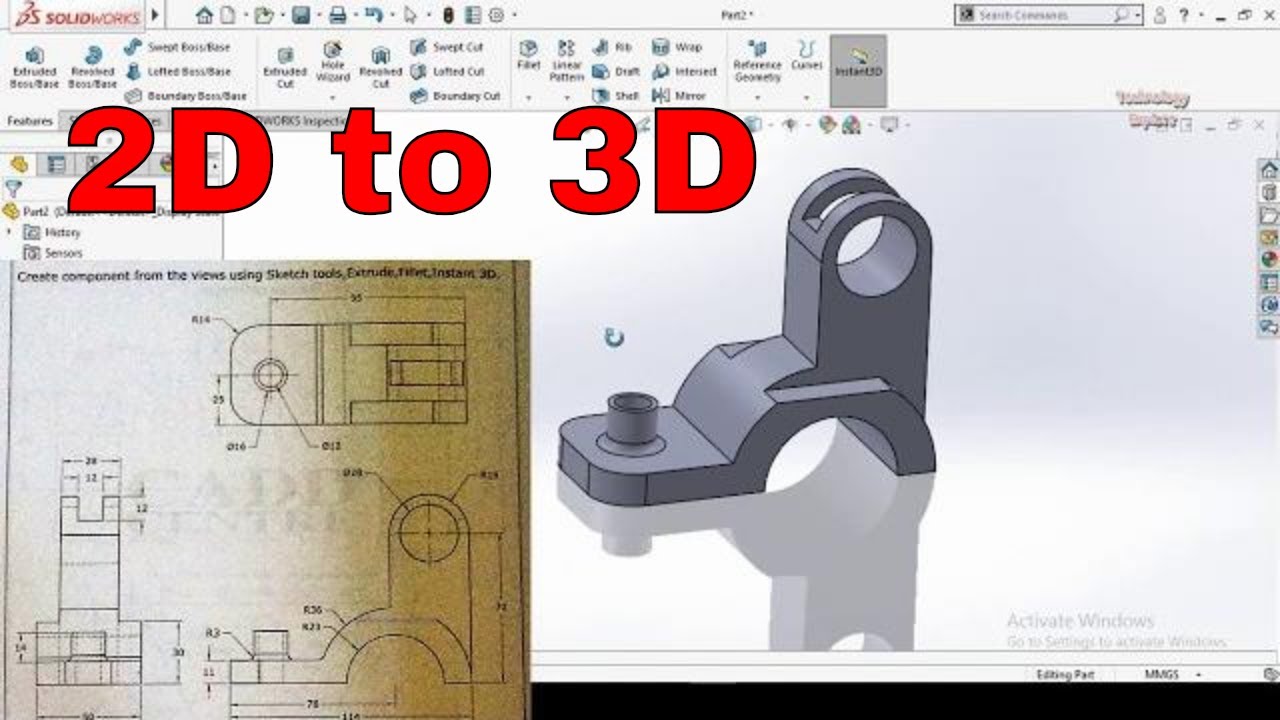Viewport: 1280px width, 720px height.
Task: Activate the Revolved Cut tool
Action: click(x=380, y=68)
